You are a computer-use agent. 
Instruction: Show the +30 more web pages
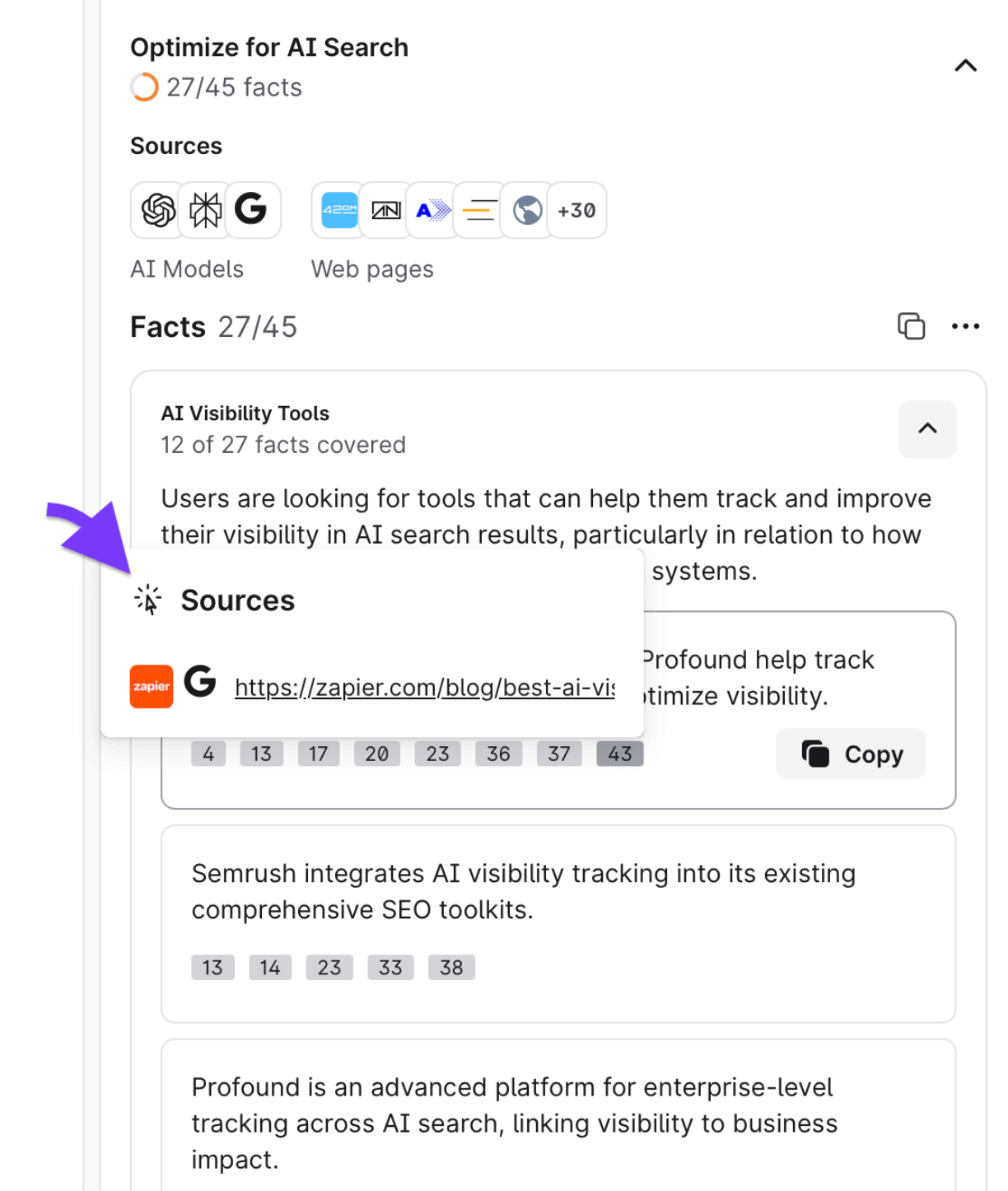576,211
